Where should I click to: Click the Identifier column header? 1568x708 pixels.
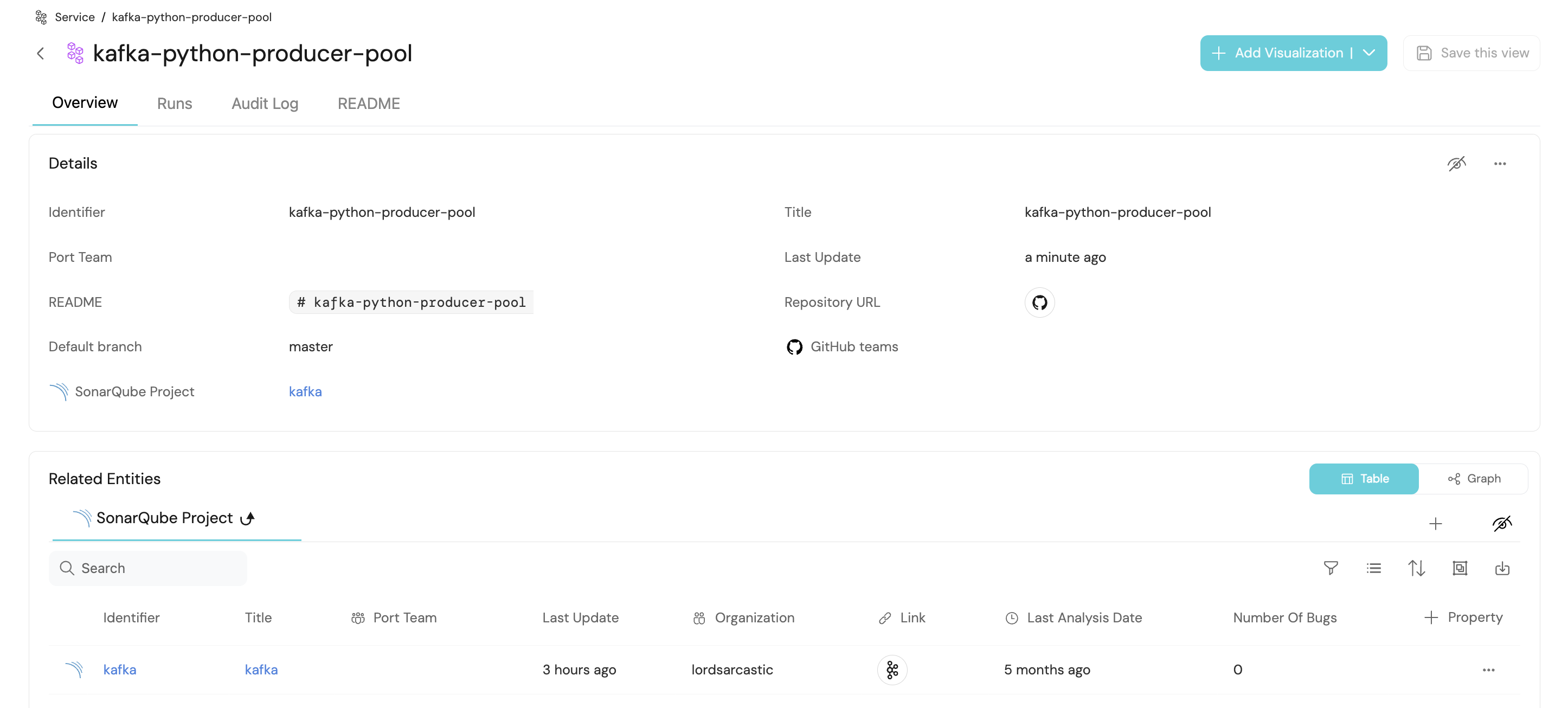pos(131,618)
